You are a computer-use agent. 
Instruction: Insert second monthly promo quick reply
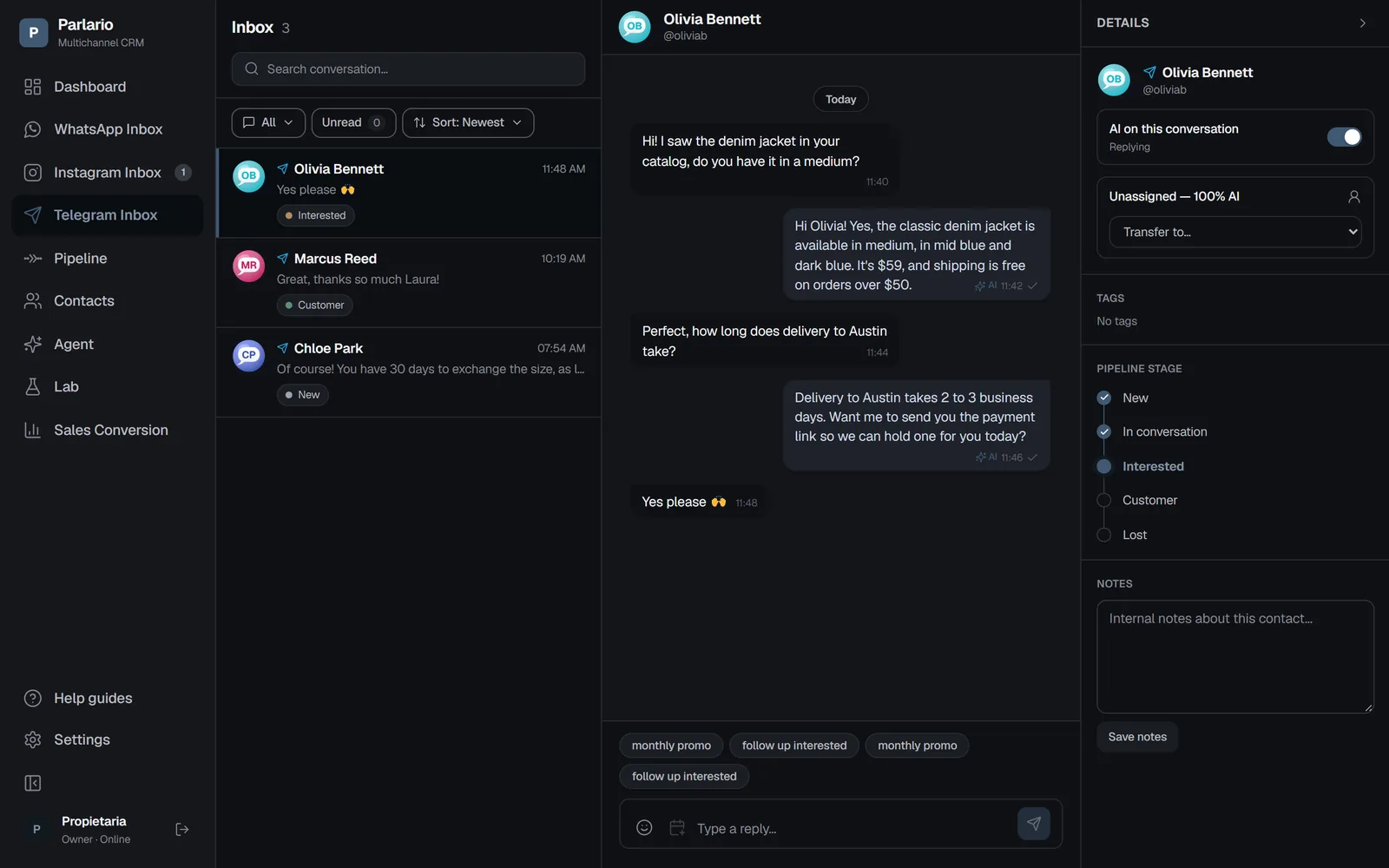tap(918, 746)
